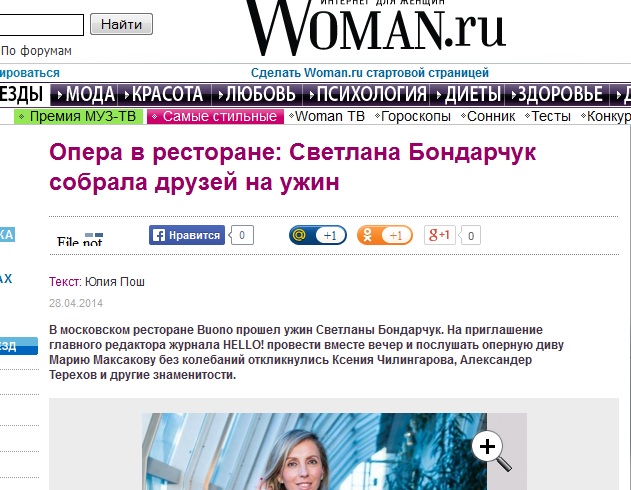Screen dimensions: 631x490
Task: Open the Гороскопы tab
Action: [412, 116]
